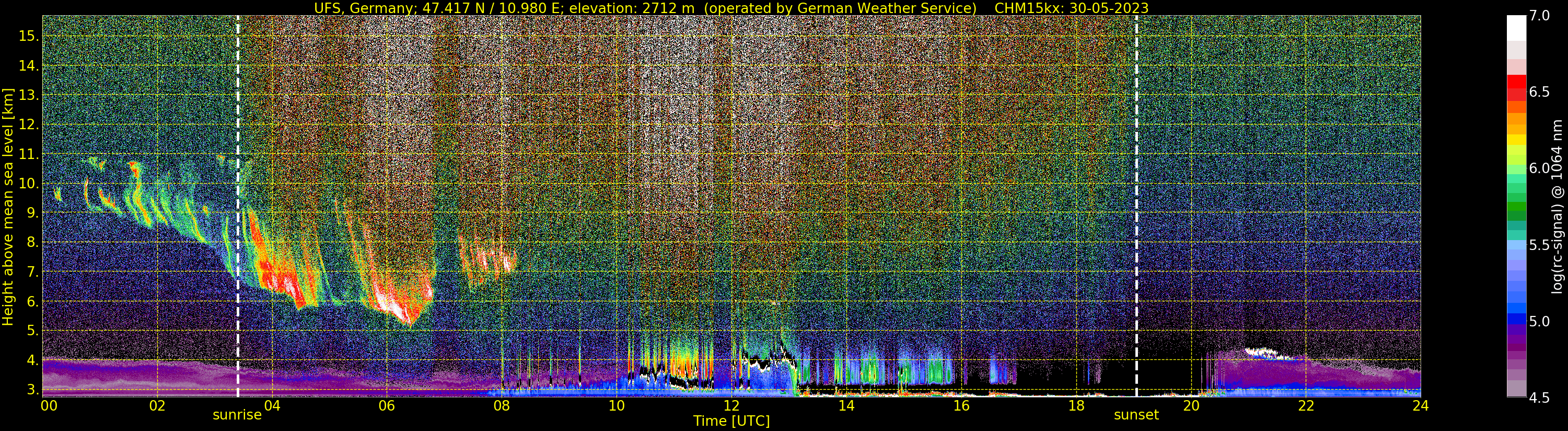Click the 15 km height tick label
Image resolution: width=1568 pixels, height=431 pixels.
[28, 36]
